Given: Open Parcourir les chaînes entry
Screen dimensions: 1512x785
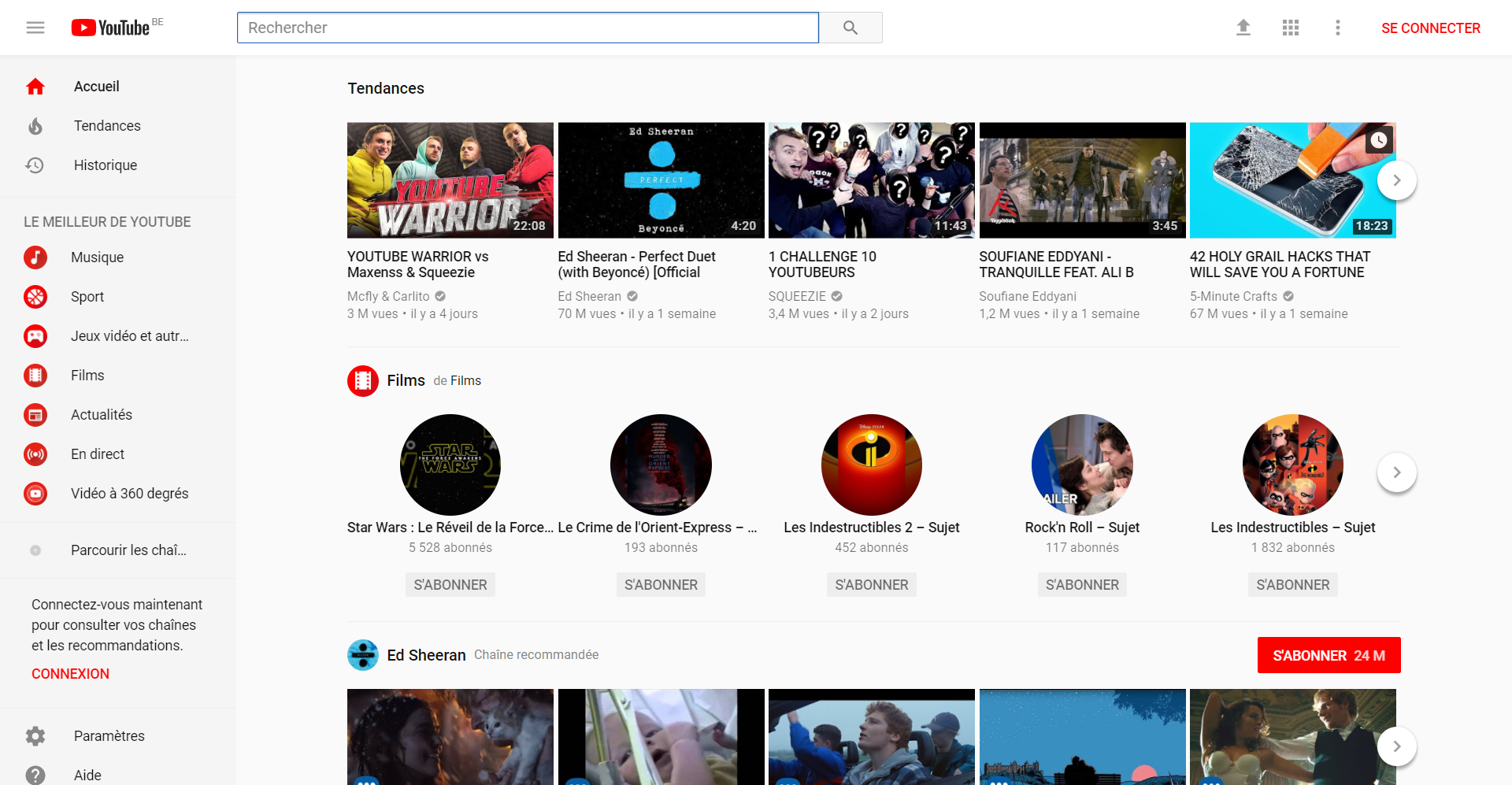Looking at the screenshot, I should (118, 550).
